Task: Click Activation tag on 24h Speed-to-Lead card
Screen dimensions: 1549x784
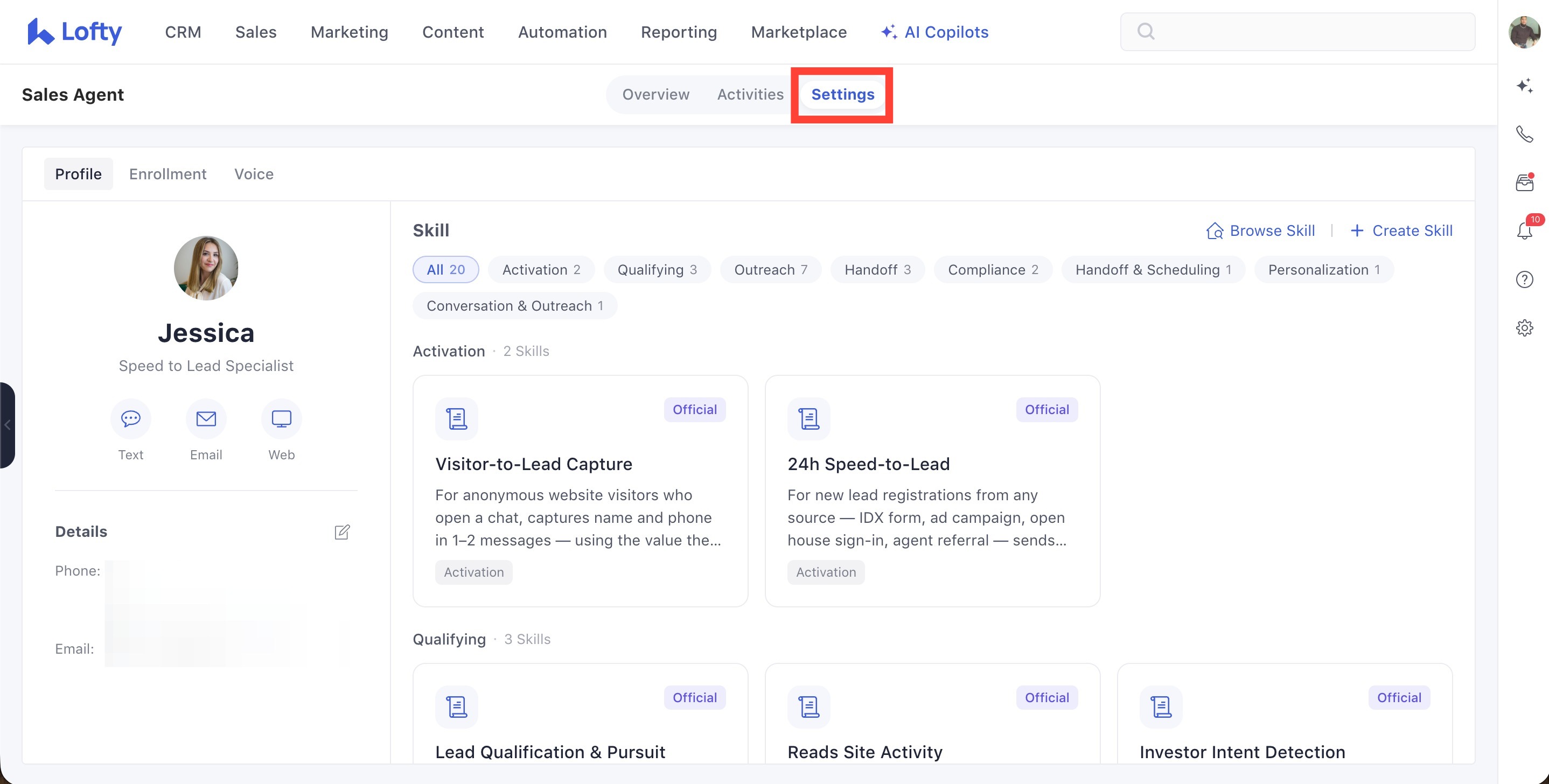Action: click(x=826, y=572)
